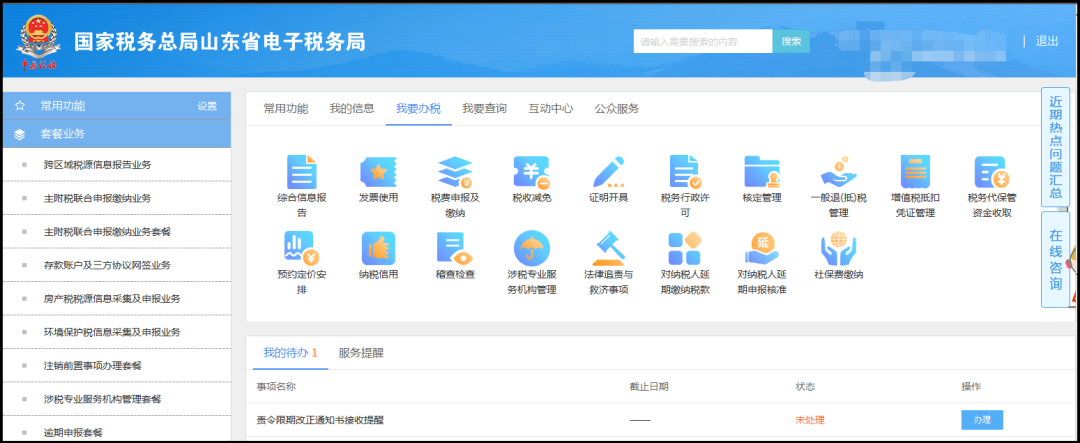Open the 对纳税人延期申报核准 icon
This screenshot has height=443, width=1080.
[x=762, y=249]
